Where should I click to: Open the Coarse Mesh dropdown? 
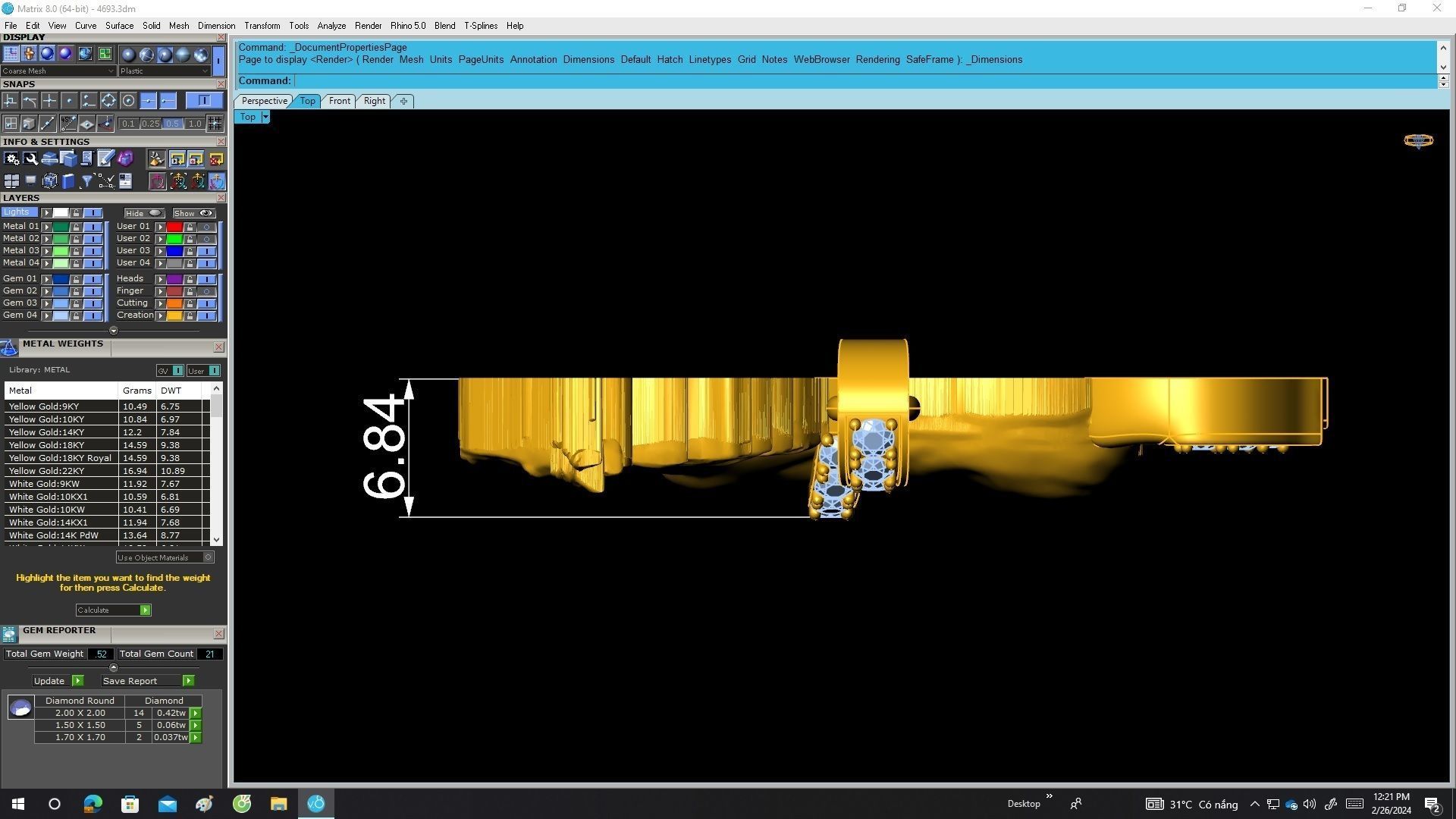coord(111,71)
